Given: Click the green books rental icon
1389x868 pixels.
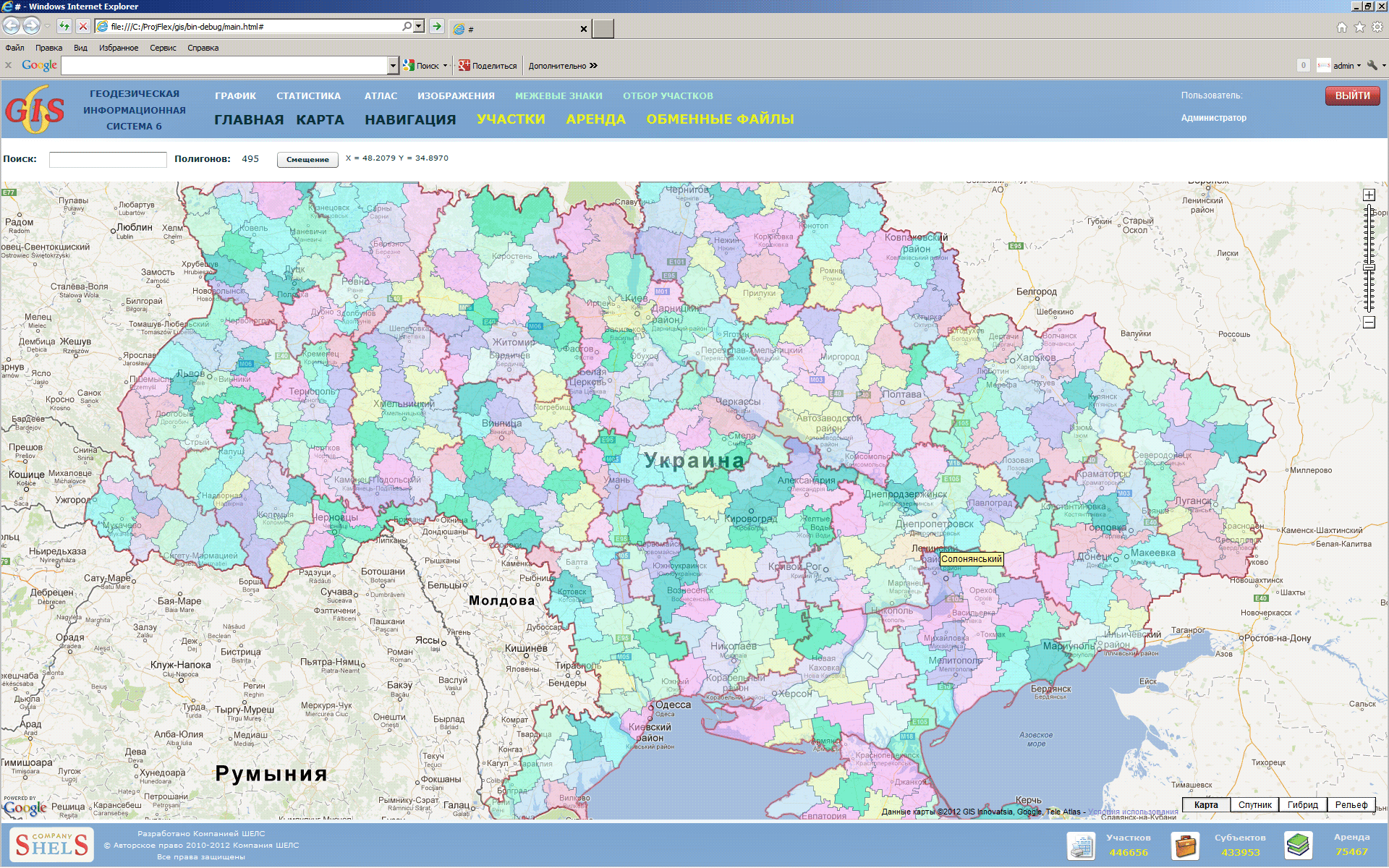Looking at the screenshot, I should tap(1298, 845).
